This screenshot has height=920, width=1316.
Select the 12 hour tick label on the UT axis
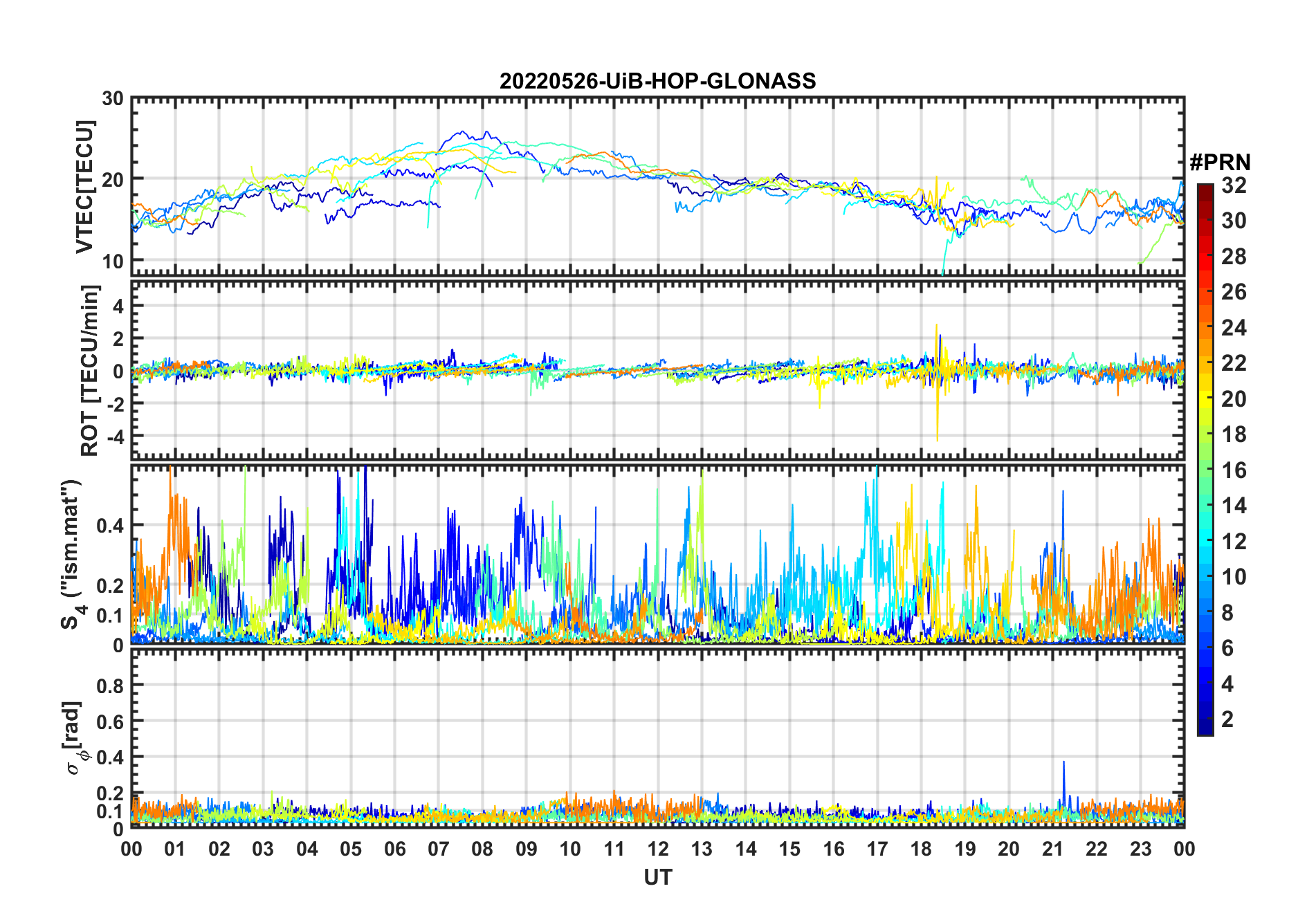point(657,849)
